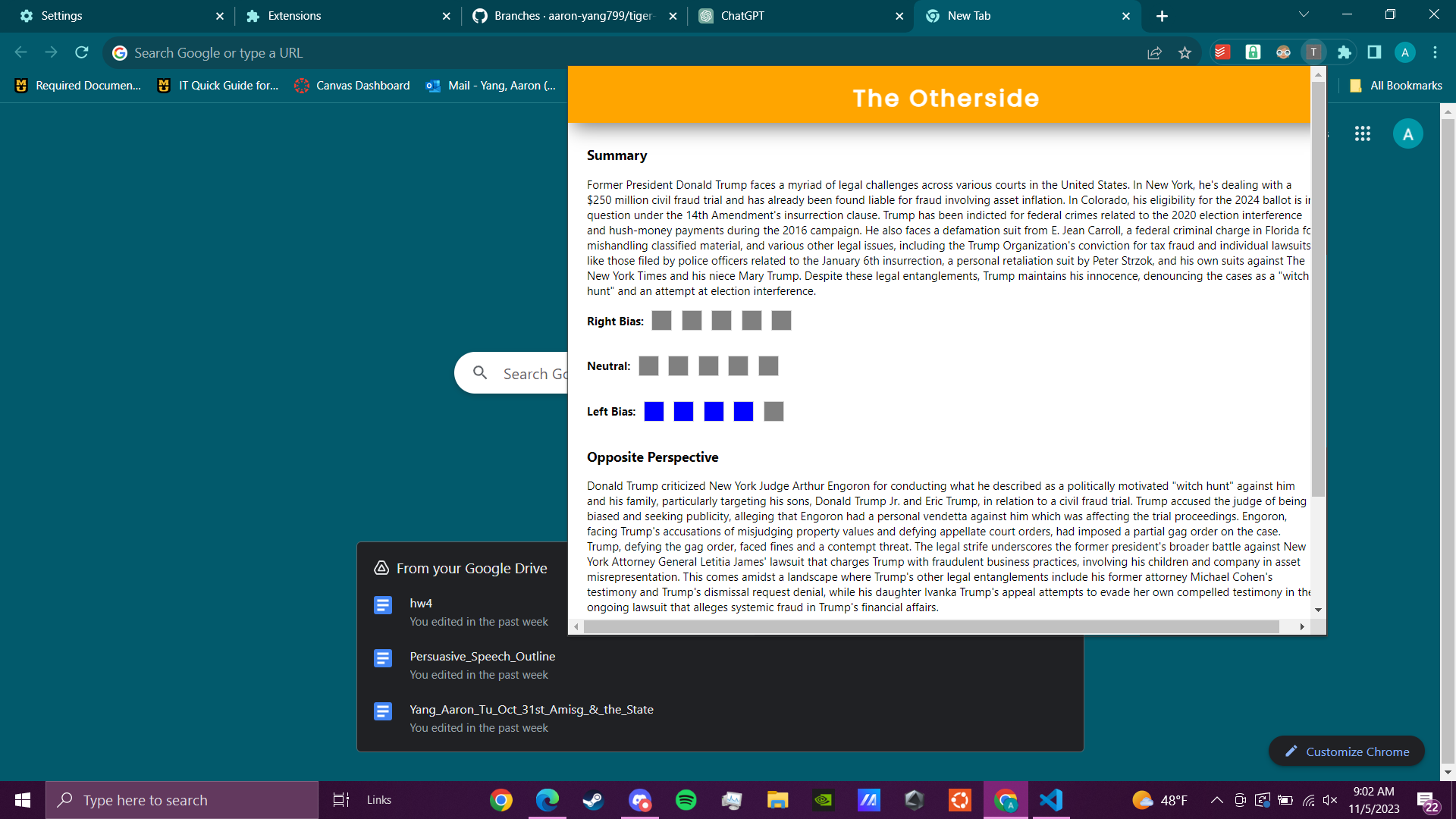Click the popup's horizontal scrollbar right arrow
Viewport: 1456px width, 819px height.
(1302, 626)
